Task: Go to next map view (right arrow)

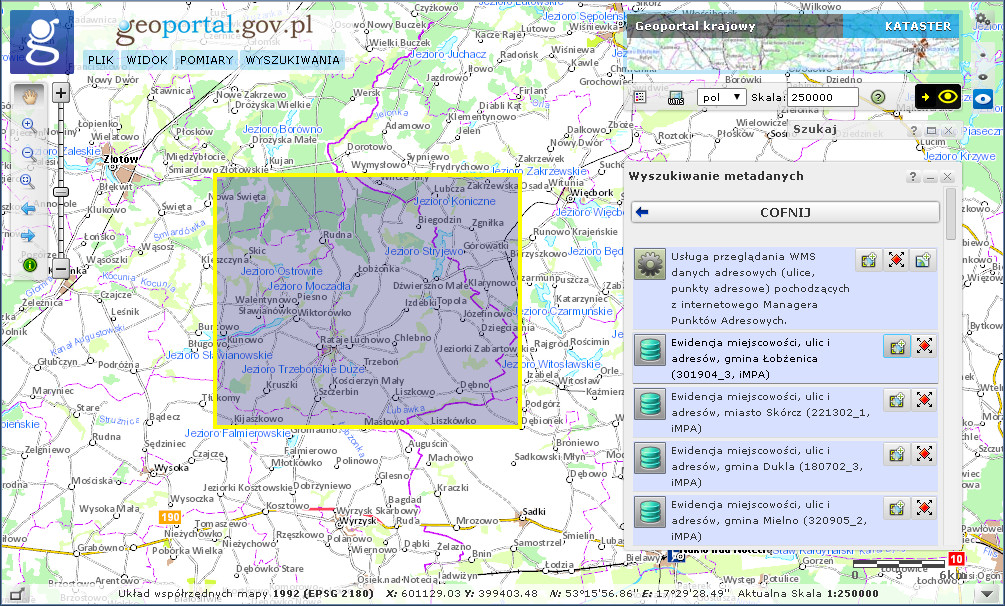Action: click(x=28, y=237)
